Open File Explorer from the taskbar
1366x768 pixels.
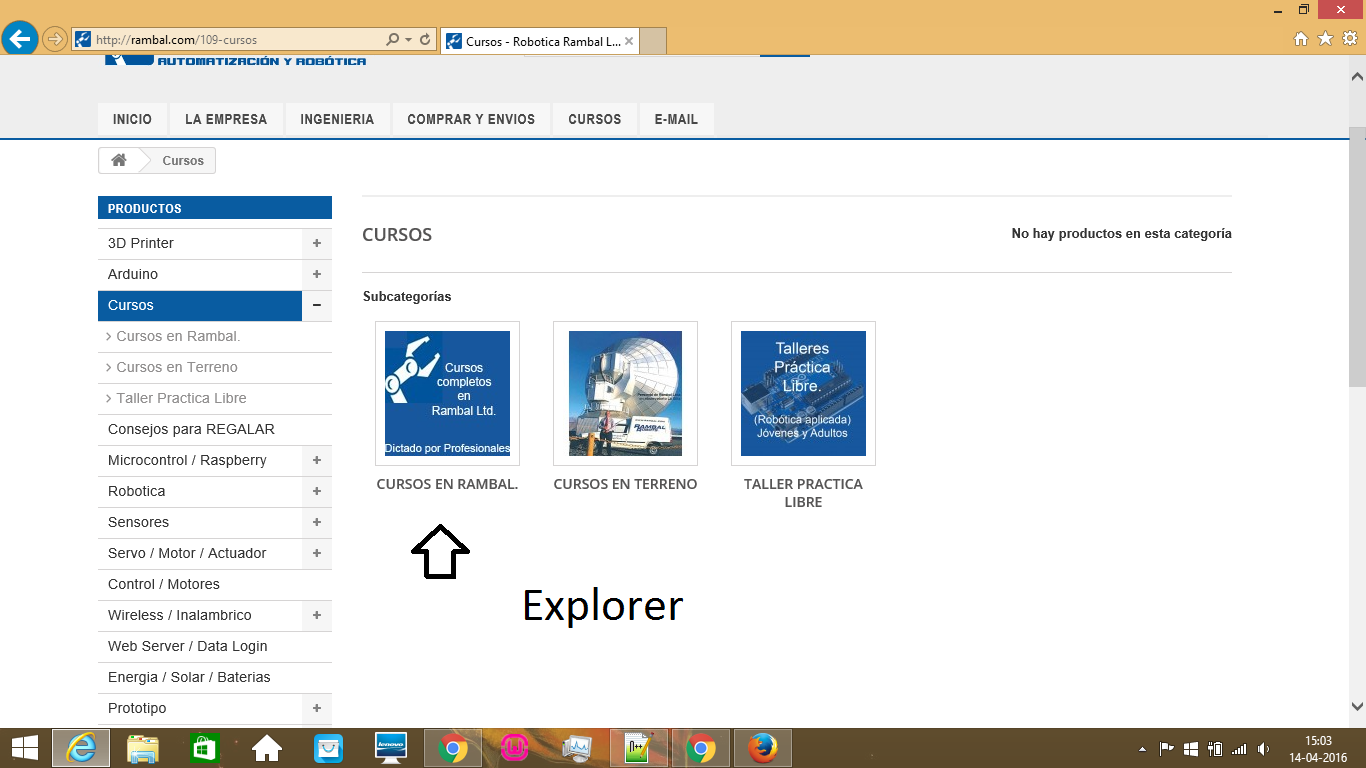click(x=143, y=748)
